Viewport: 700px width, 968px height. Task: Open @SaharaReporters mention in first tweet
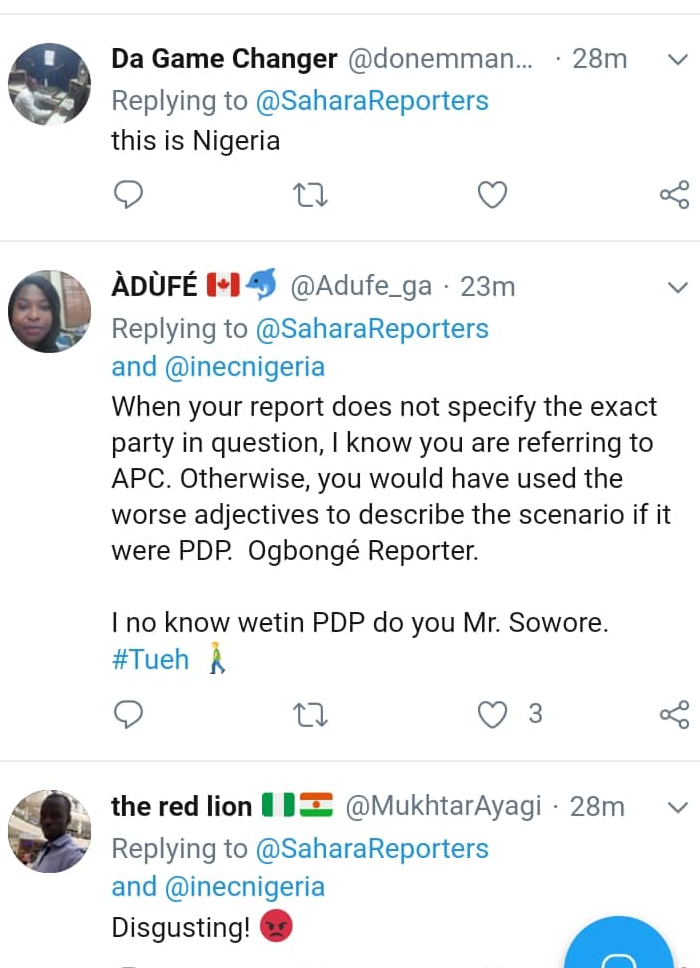372,101
